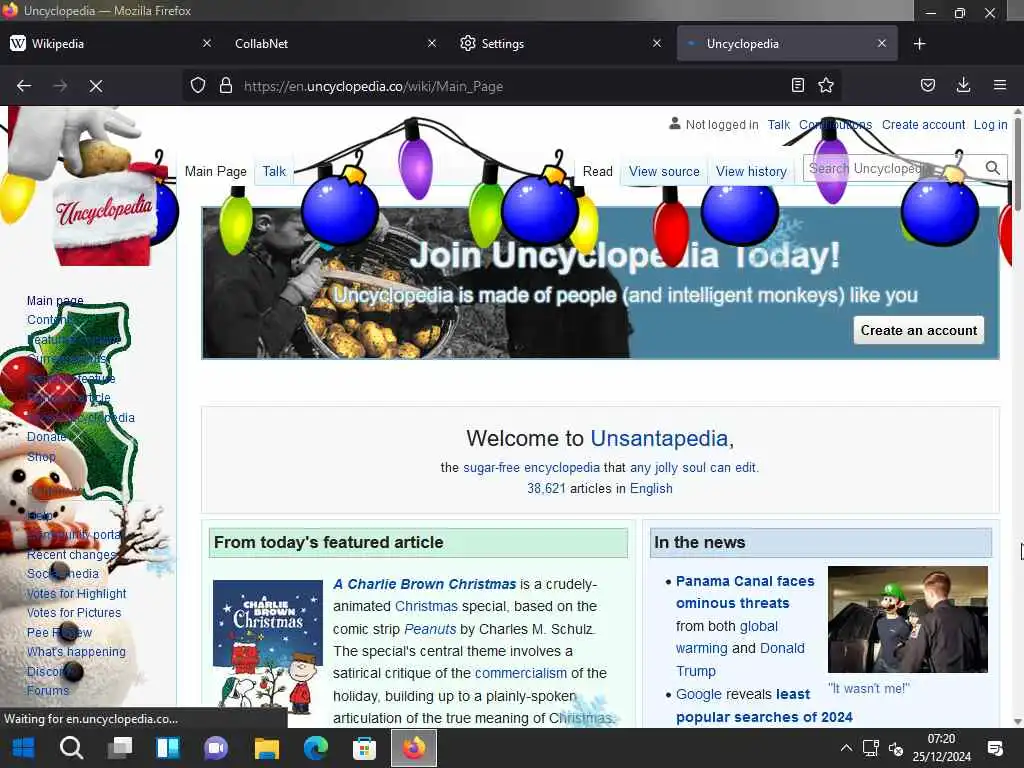
Task: Close the CollabNet tab
Action: coord(432,43)
